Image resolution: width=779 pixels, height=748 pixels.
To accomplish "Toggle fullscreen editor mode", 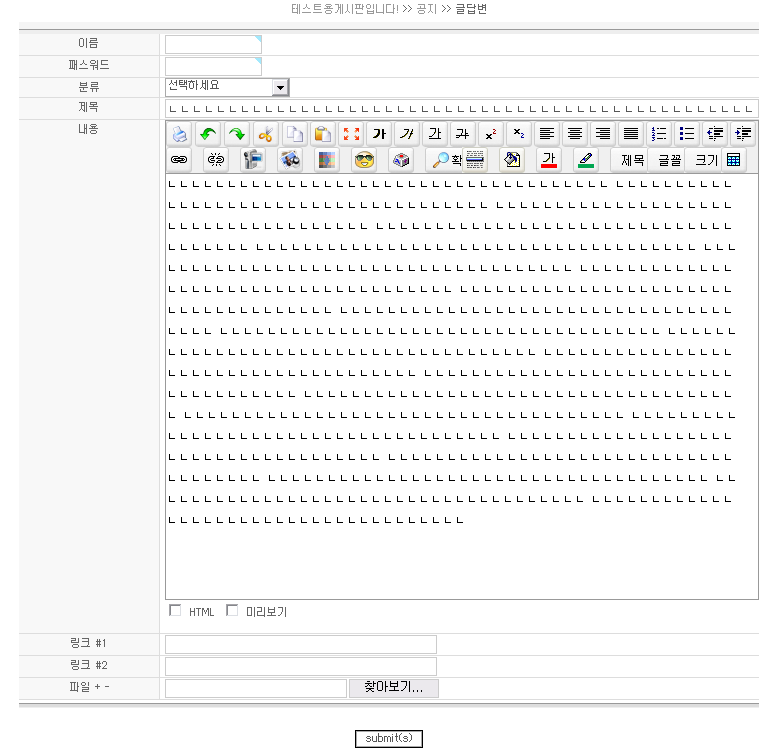I will (351, 134).
